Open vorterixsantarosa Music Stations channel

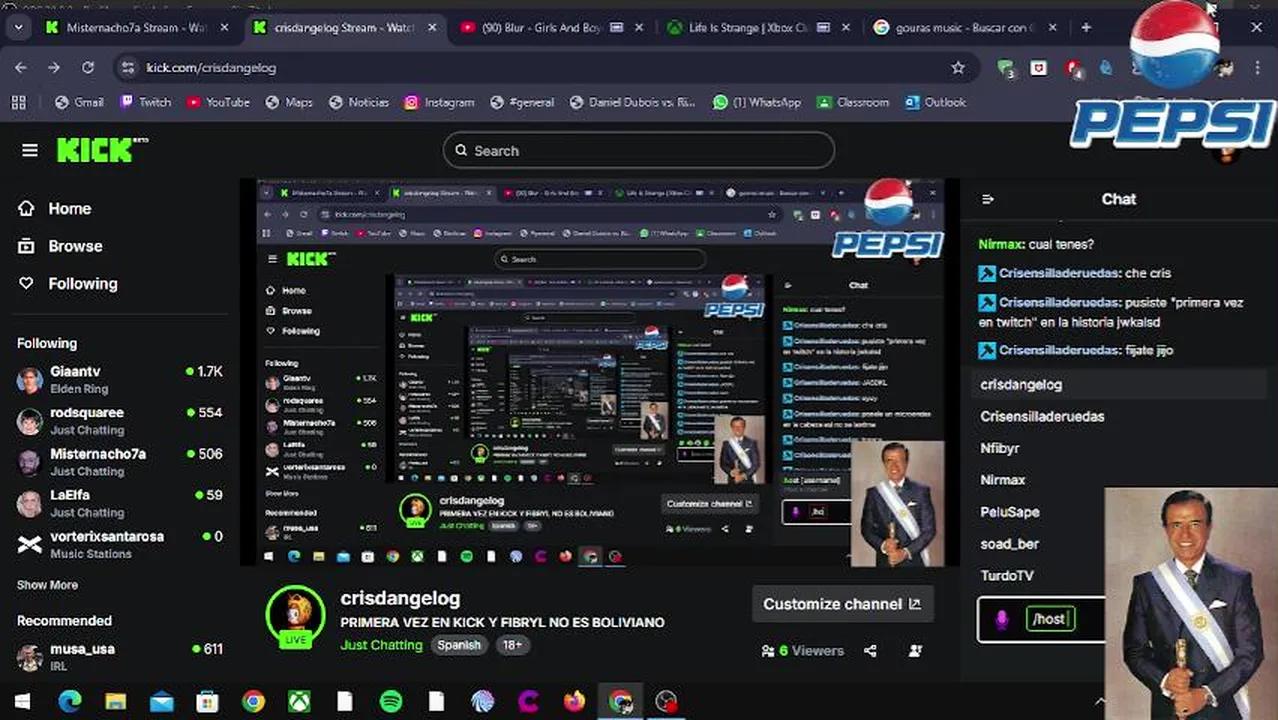[x=120, y=544]
